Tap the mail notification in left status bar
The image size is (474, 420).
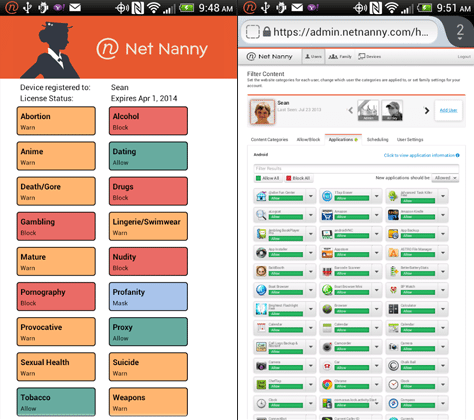click(x=75, y=7)
